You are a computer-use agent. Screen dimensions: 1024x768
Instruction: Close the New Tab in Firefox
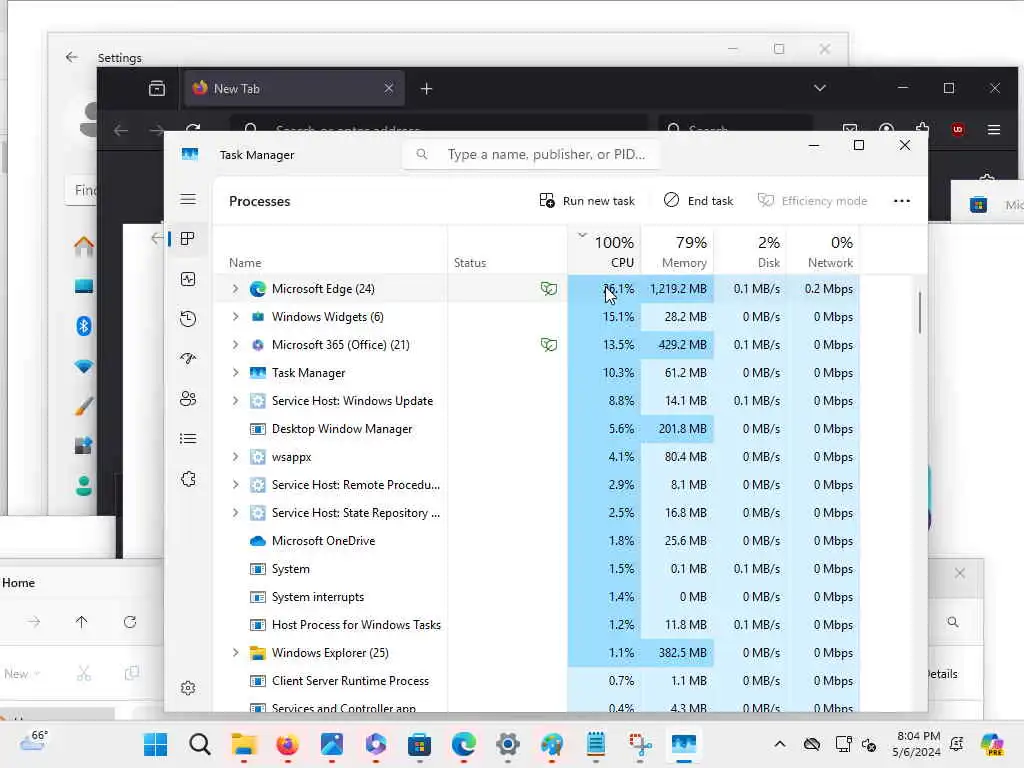(x=389, y=88)
